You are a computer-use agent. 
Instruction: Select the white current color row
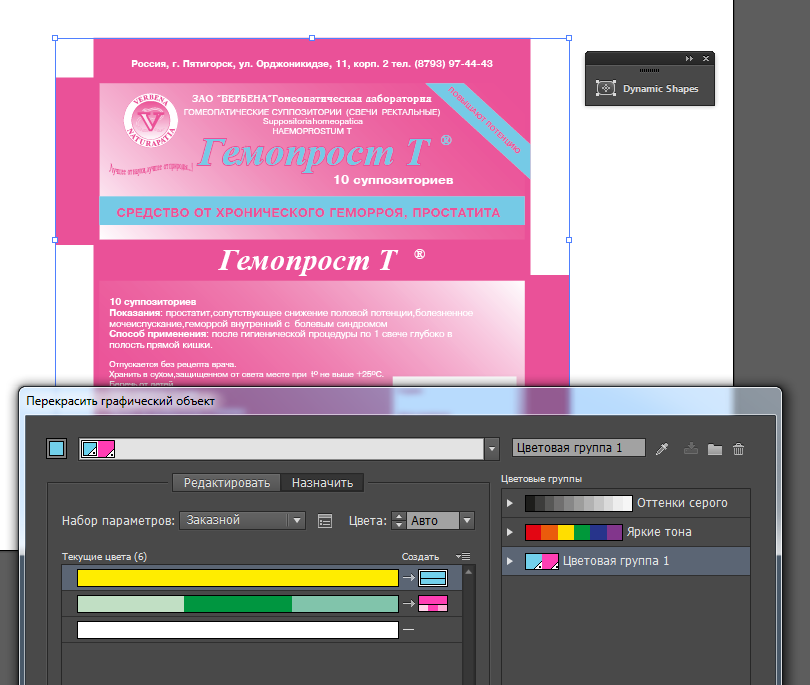tap(238, 630)
